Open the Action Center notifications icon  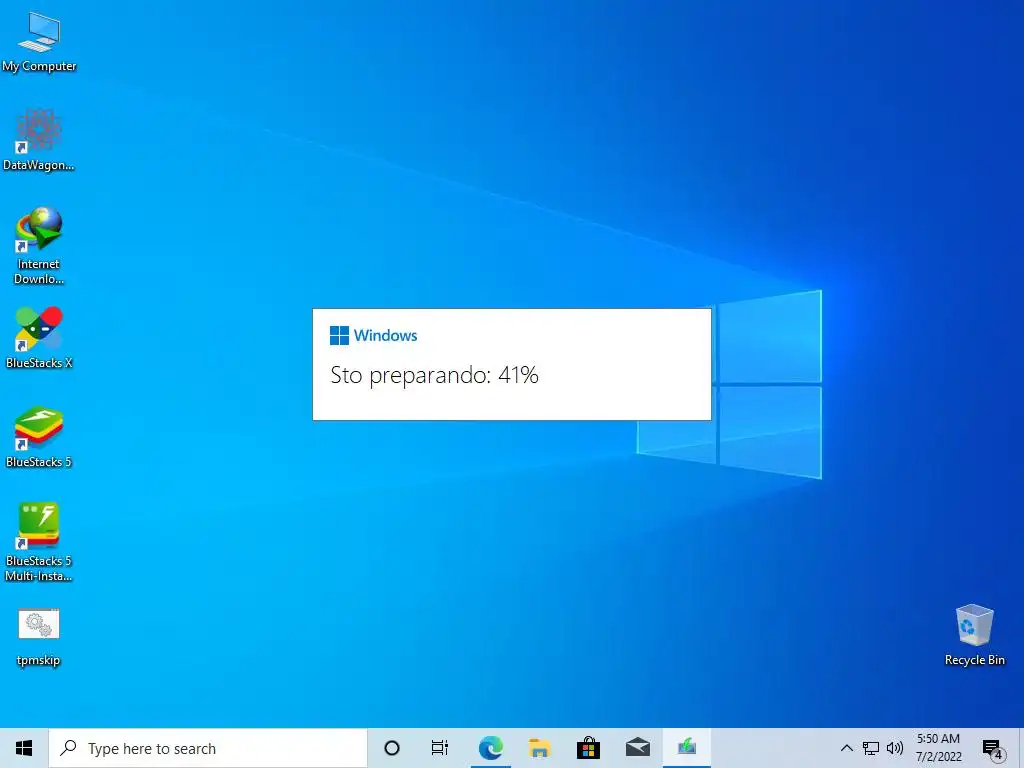click(993, 749)
